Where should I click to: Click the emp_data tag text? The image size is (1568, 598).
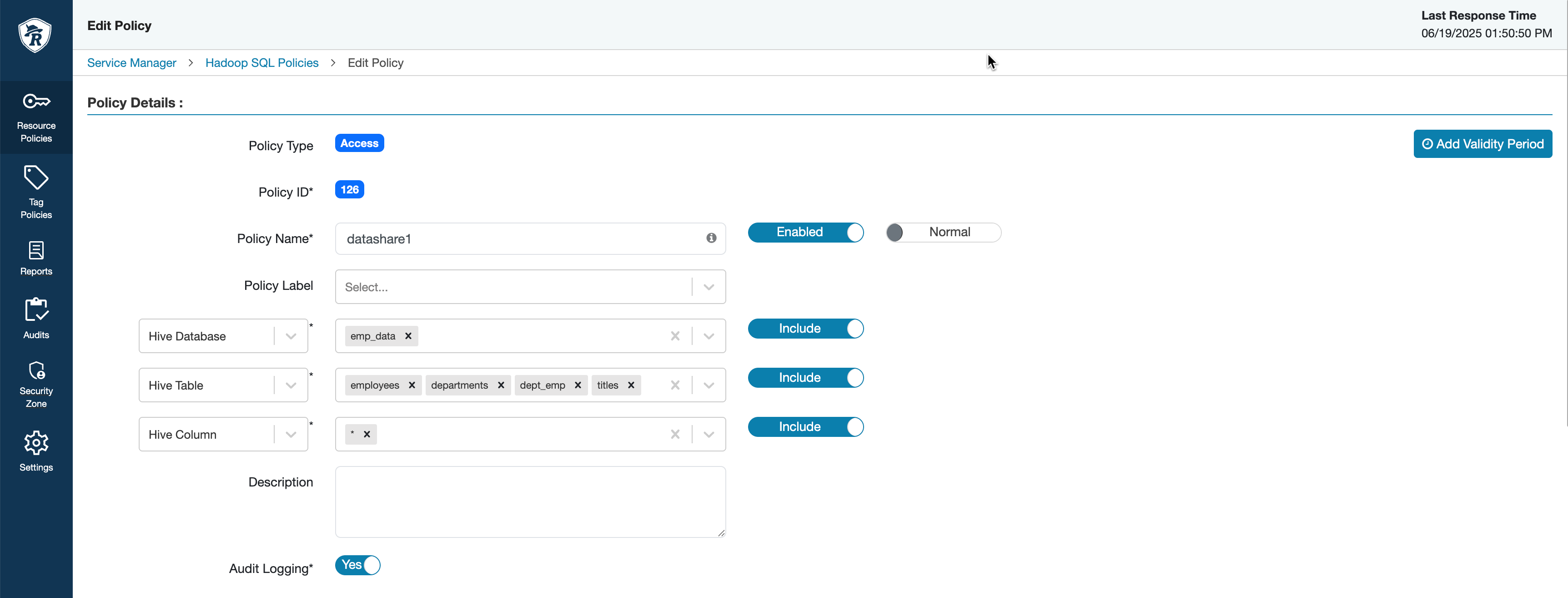pyautogui.click(x=372, y=336)
